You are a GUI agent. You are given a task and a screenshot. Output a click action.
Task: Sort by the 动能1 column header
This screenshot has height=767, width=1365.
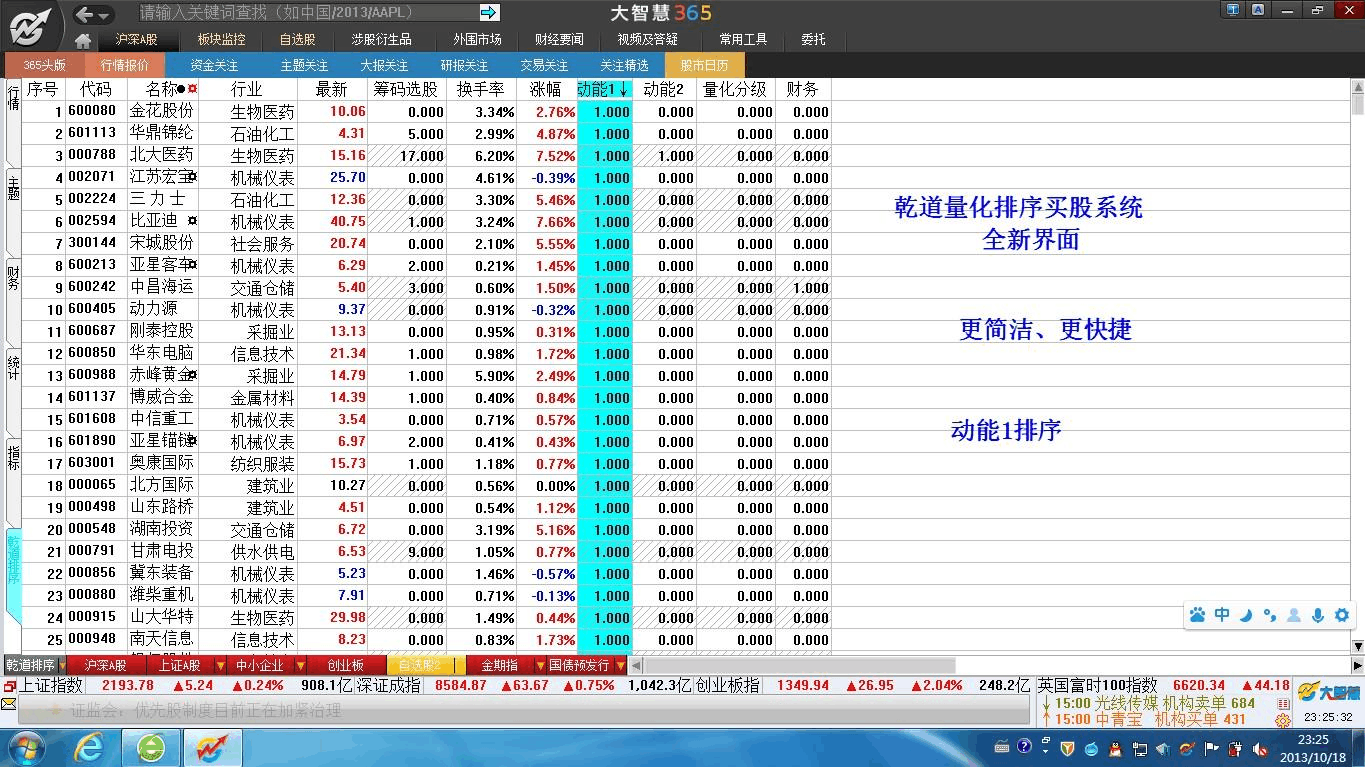click(x=604, y=89)
